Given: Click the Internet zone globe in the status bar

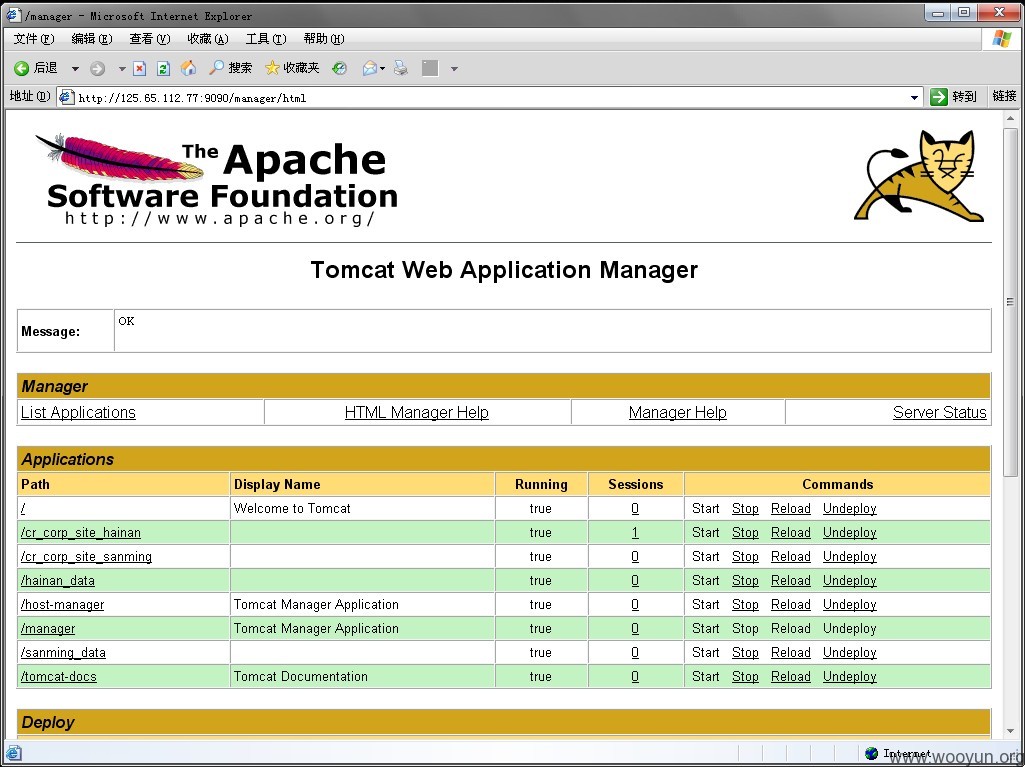Looking at the screenshot, I should (x=871, y=753).
